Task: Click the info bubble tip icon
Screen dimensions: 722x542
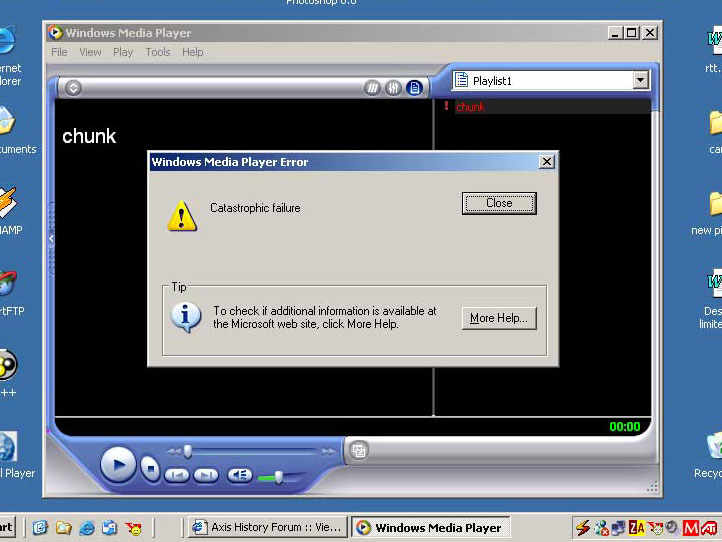Action: coord(186,317)
